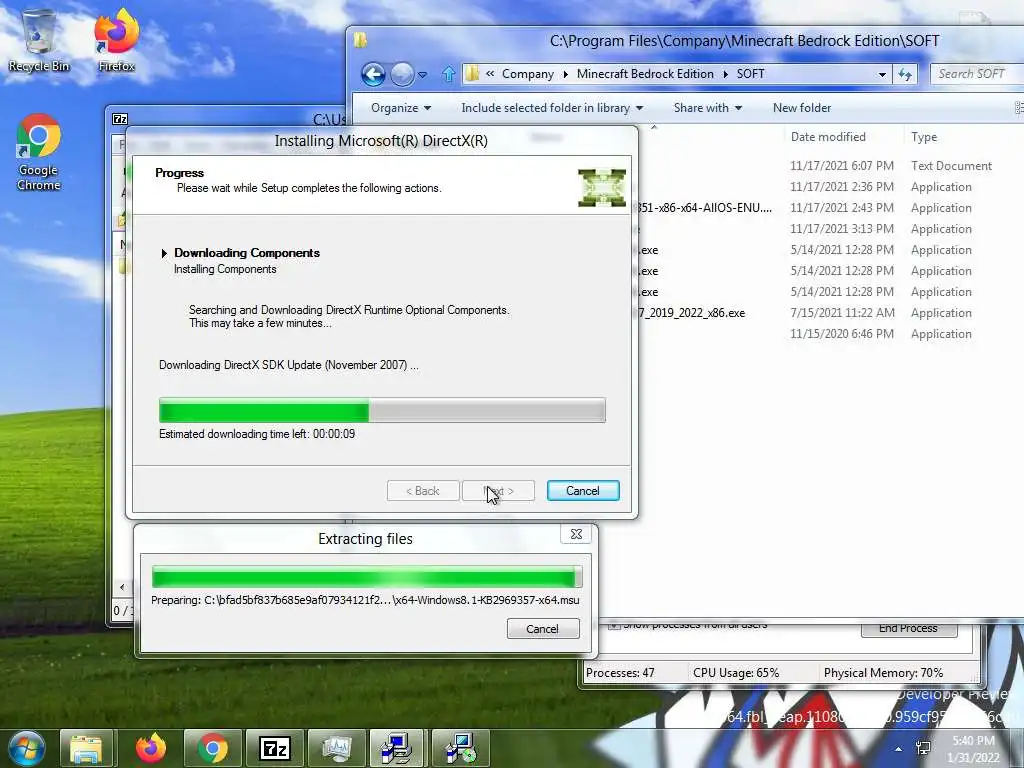
Task: Click the address bar folder icon
Action: 472,74
